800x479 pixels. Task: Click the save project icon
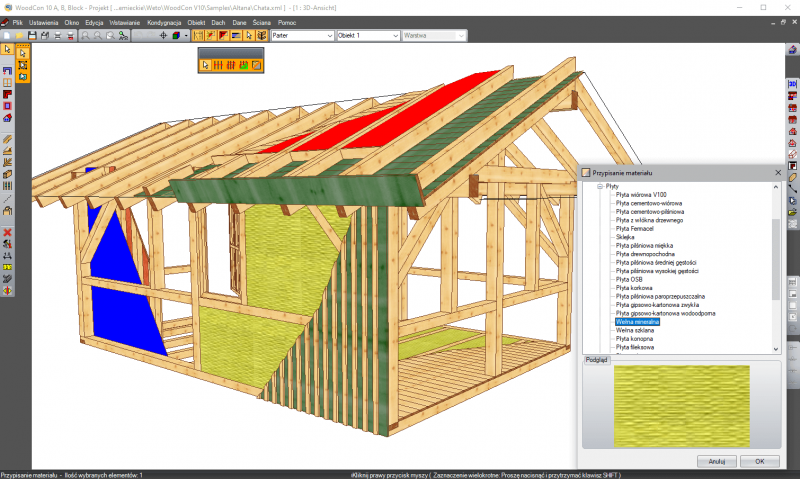32,36
